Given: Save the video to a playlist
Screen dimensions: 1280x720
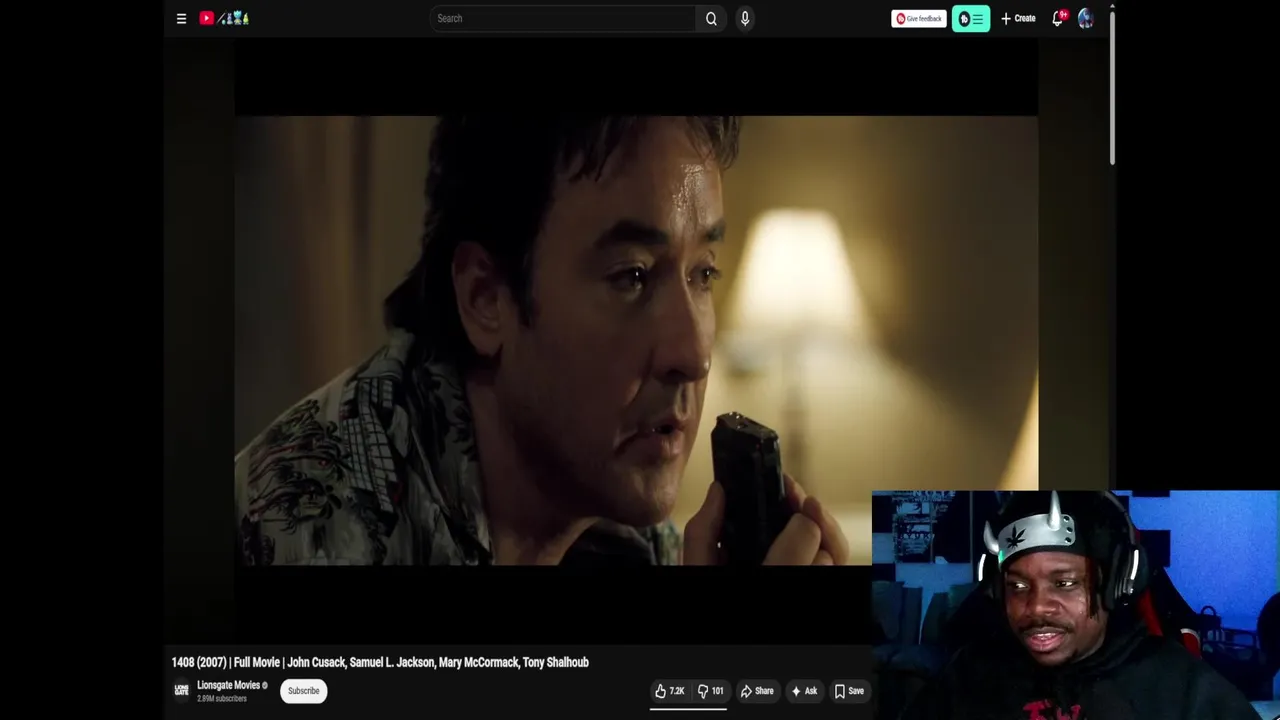Looking at the screenshot, I should point(849,691).
